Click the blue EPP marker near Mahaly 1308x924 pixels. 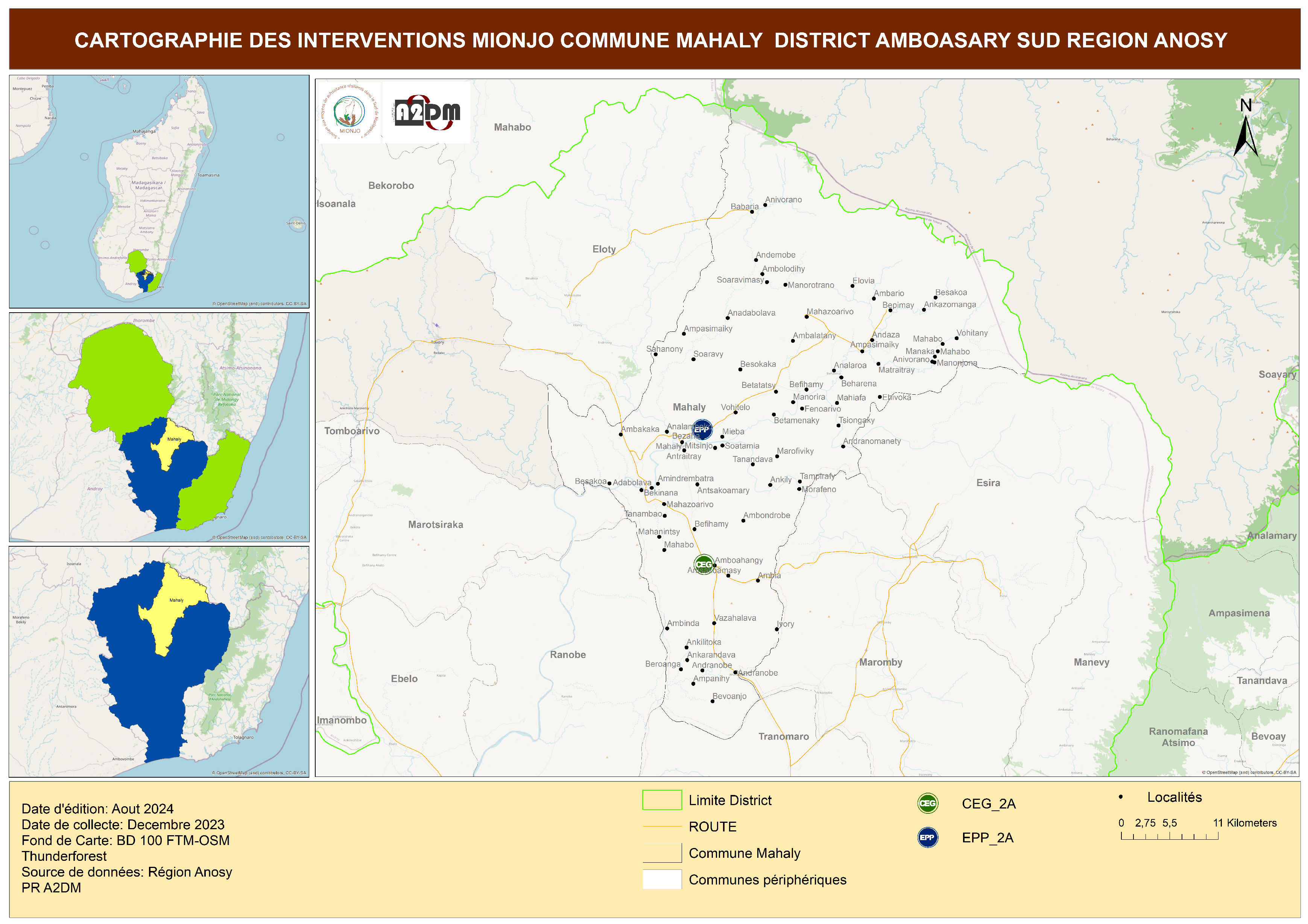click(702, 429)
